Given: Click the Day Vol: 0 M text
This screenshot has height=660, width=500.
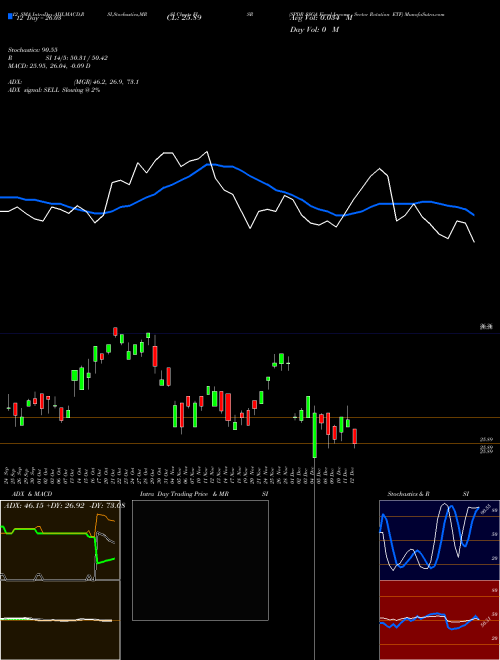Looking at the screenshot, I should [x=314, y=29].
